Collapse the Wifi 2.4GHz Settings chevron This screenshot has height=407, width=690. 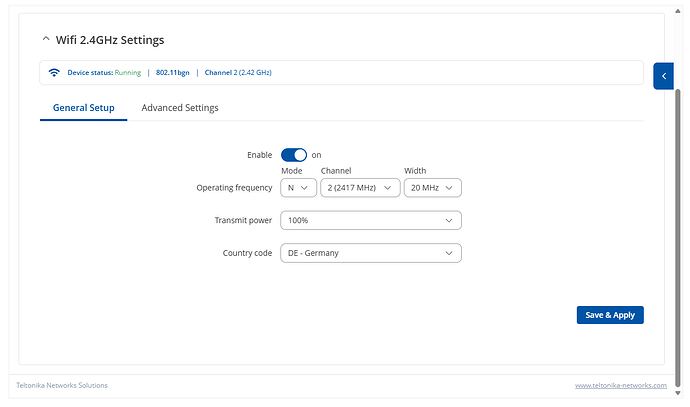tap(45, 40)
